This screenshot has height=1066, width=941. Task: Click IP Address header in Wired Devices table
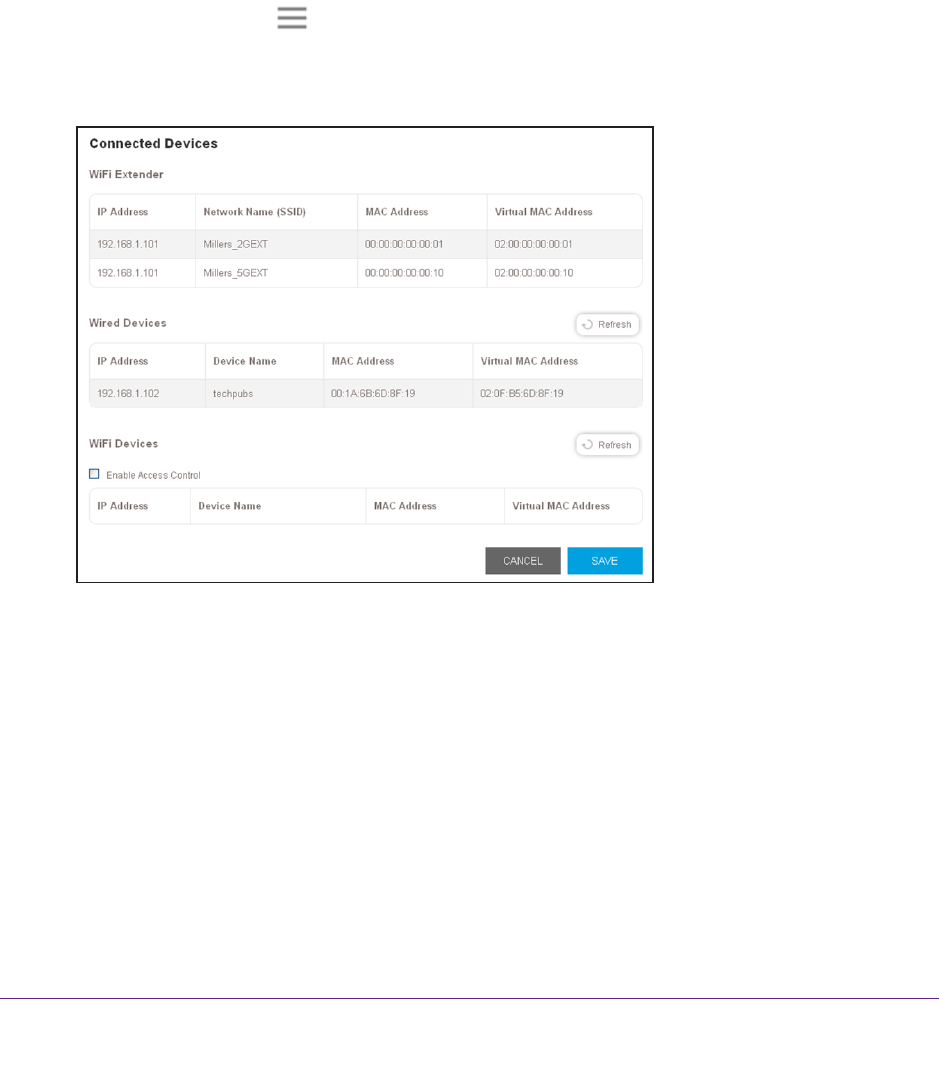pos(122,361)
